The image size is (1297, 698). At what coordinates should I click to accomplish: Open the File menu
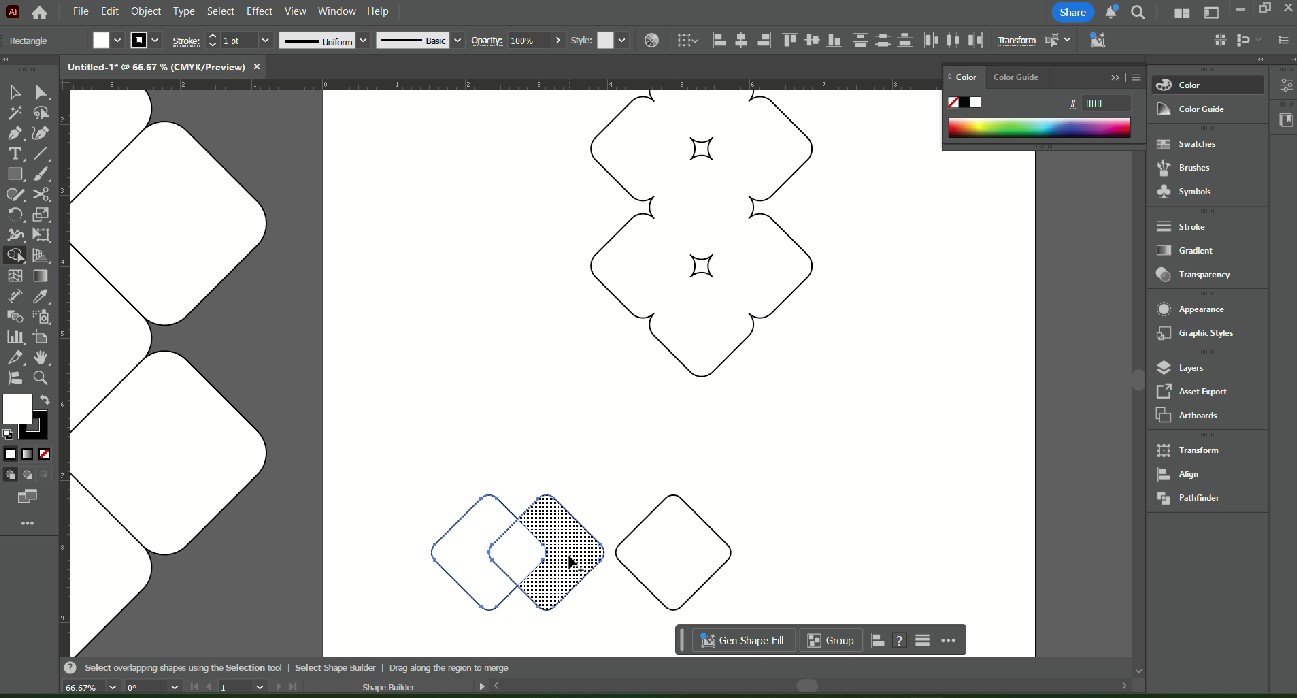80,11
